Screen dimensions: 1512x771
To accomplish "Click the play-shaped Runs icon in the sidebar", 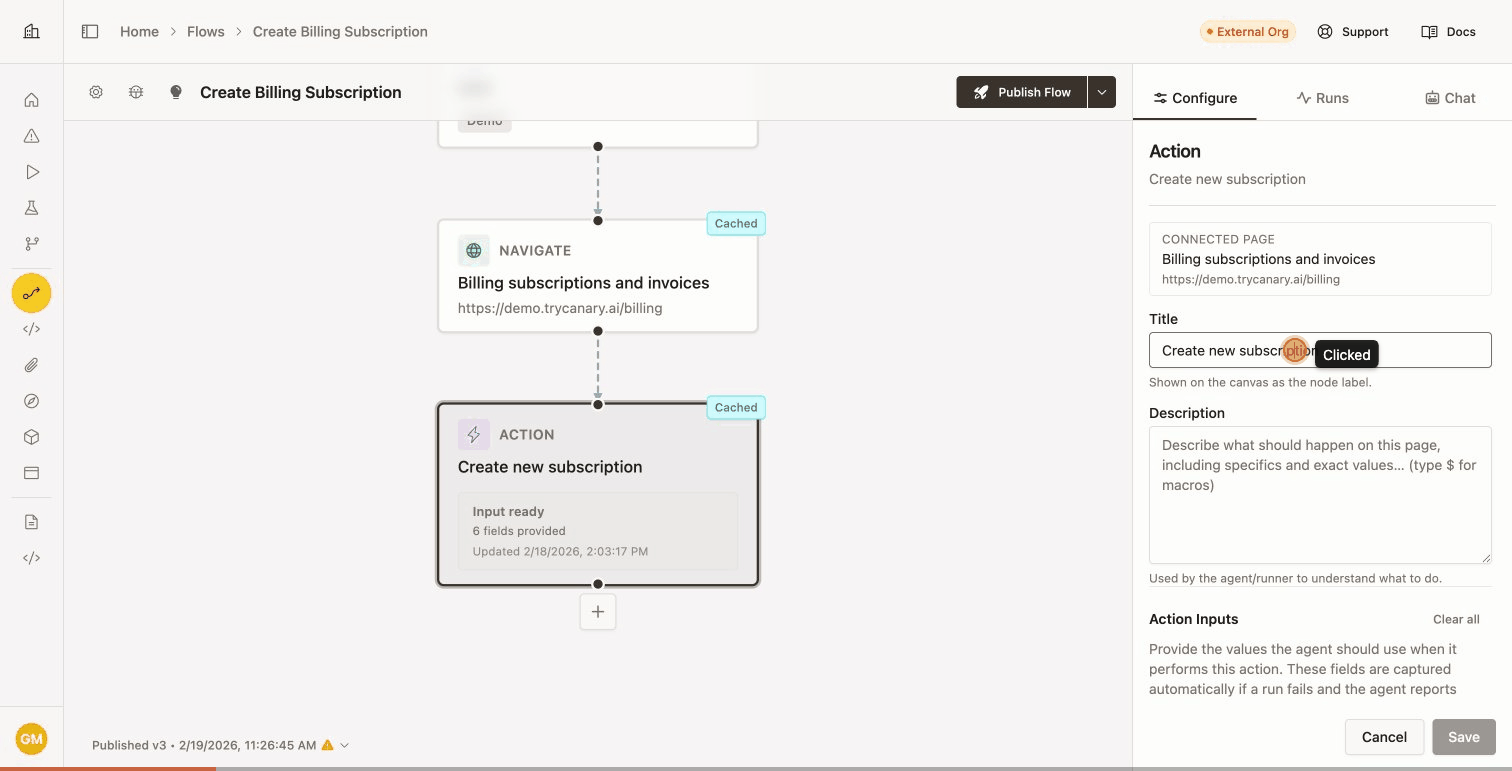I will (31, 171).
